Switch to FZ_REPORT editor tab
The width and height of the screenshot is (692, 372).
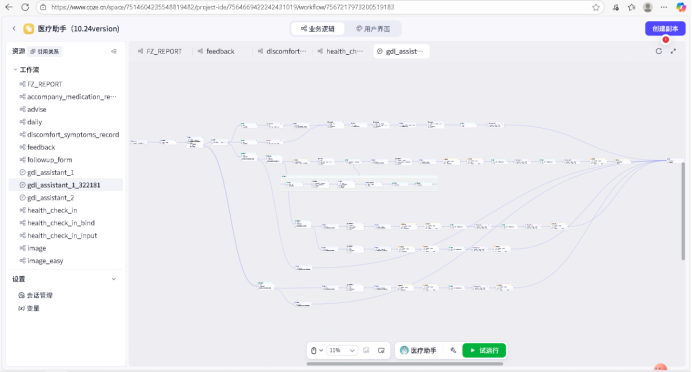pos(160,51)
